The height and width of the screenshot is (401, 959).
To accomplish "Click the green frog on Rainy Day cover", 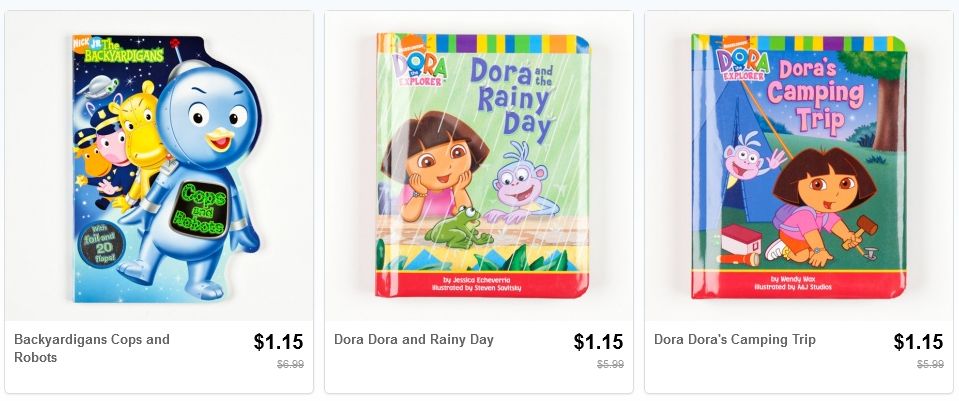I will click(450, 227).
